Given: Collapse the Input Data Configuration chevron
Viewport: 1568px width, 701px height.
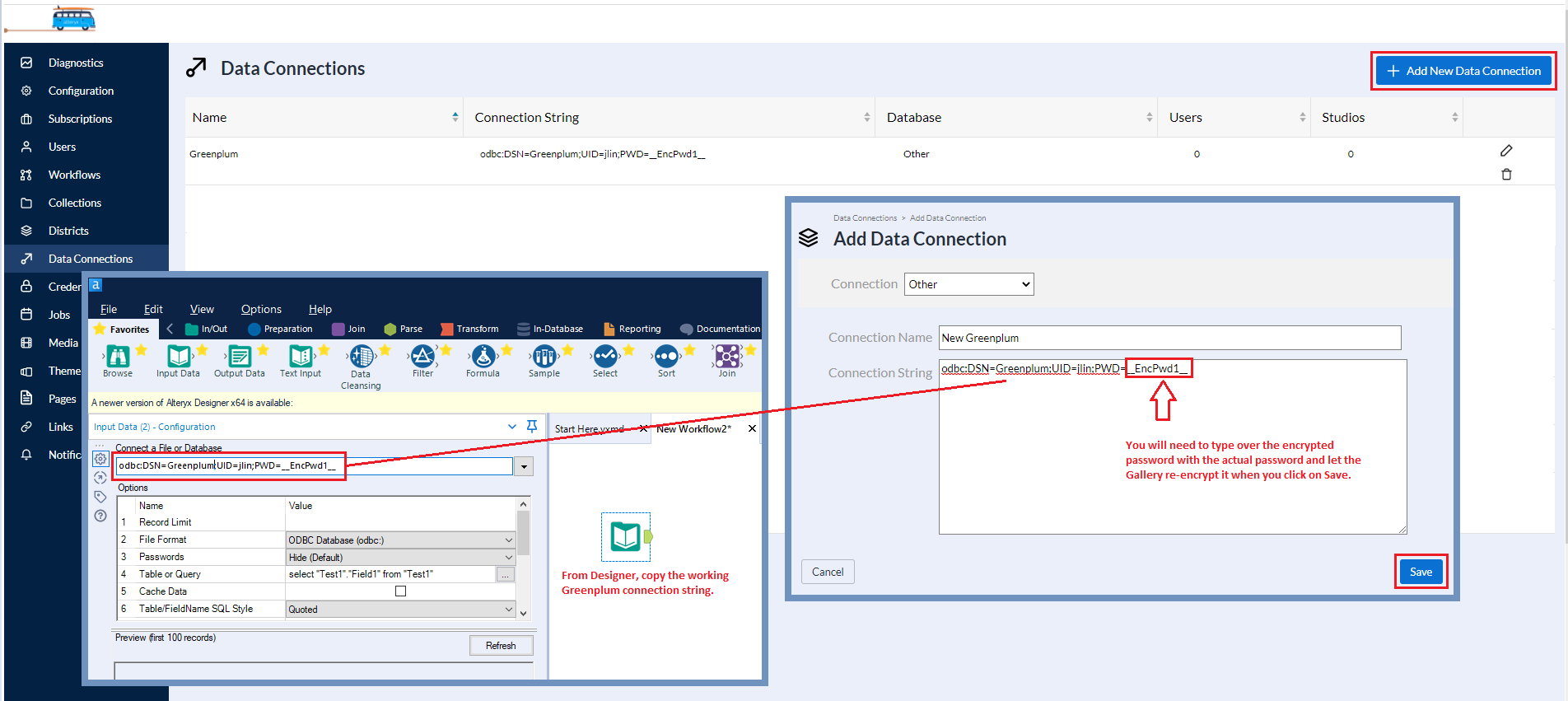Looking at the screenshot, I should tap(512, 427).
